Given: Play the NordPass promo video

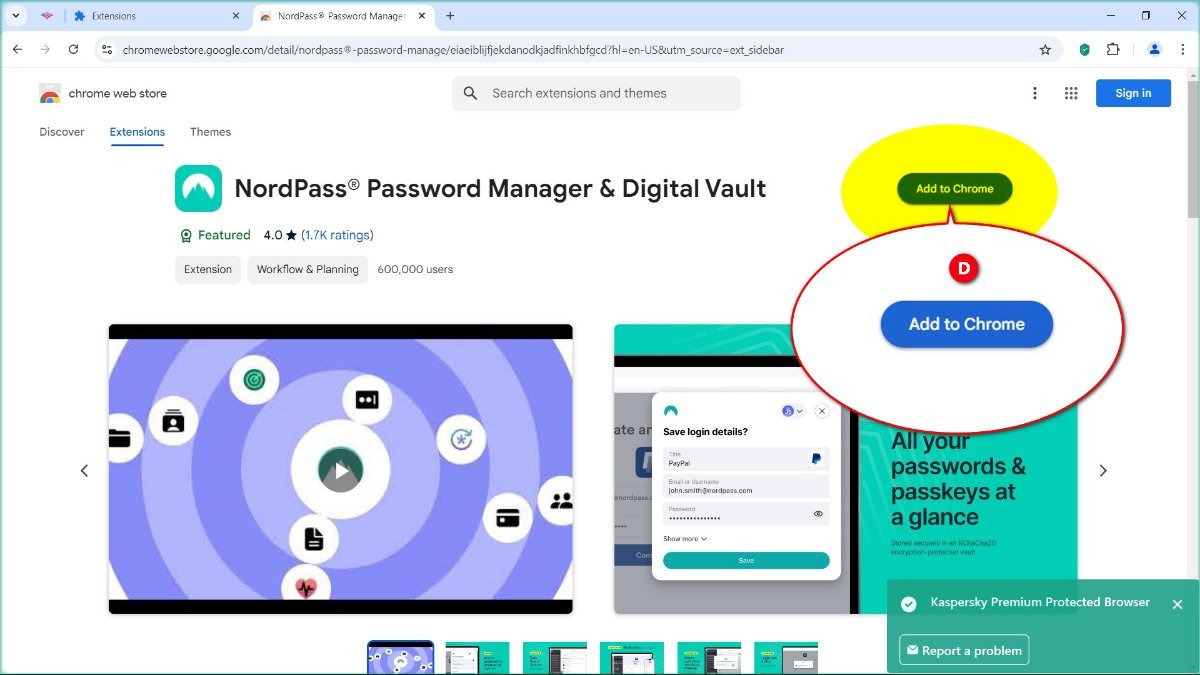Looking at the screenshot, I should tap(341, 470).
